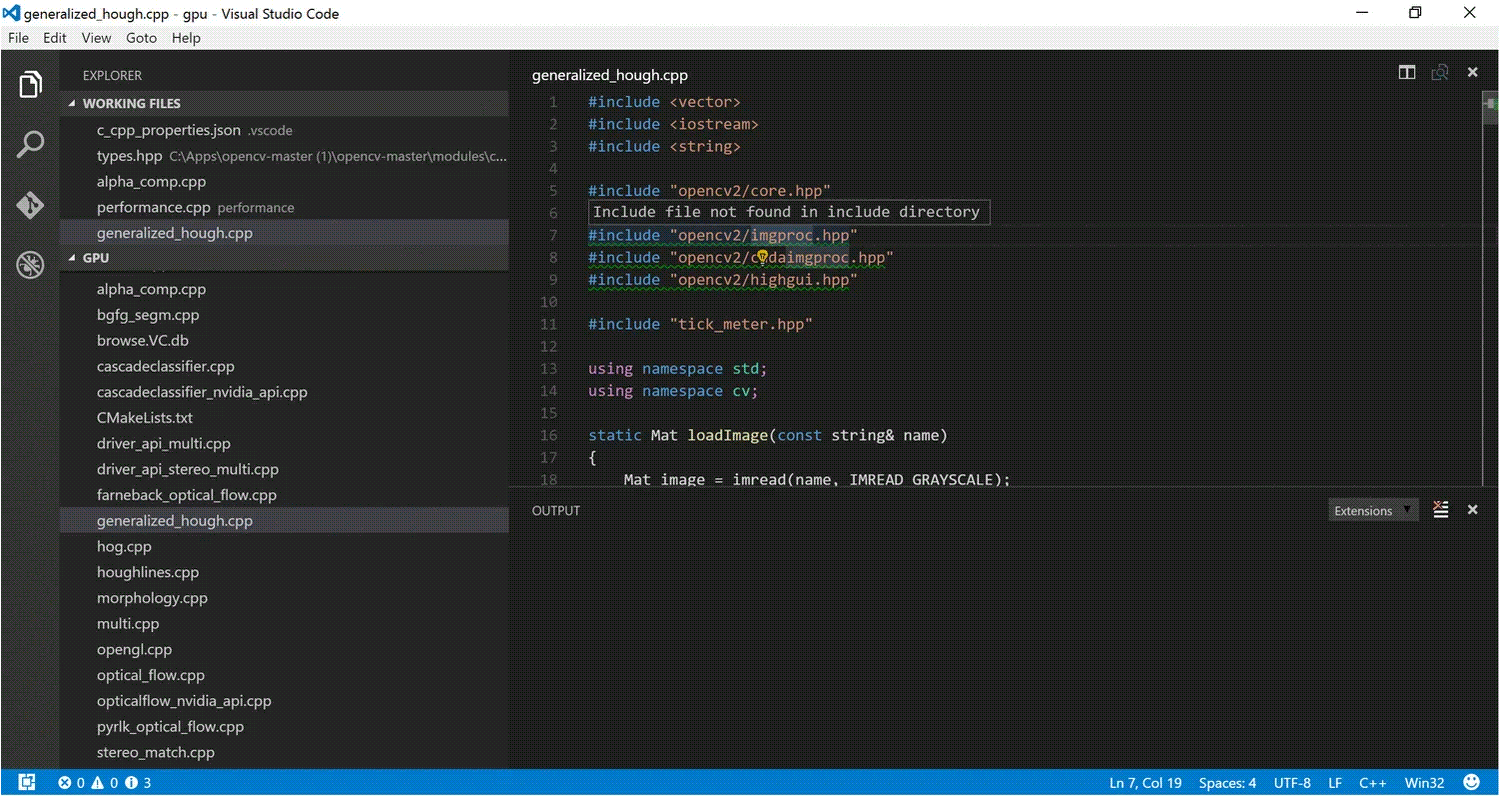Click the open preview icon in editor title
The width and height of the screenshot is (1500, 796).
click(1440, 72)
